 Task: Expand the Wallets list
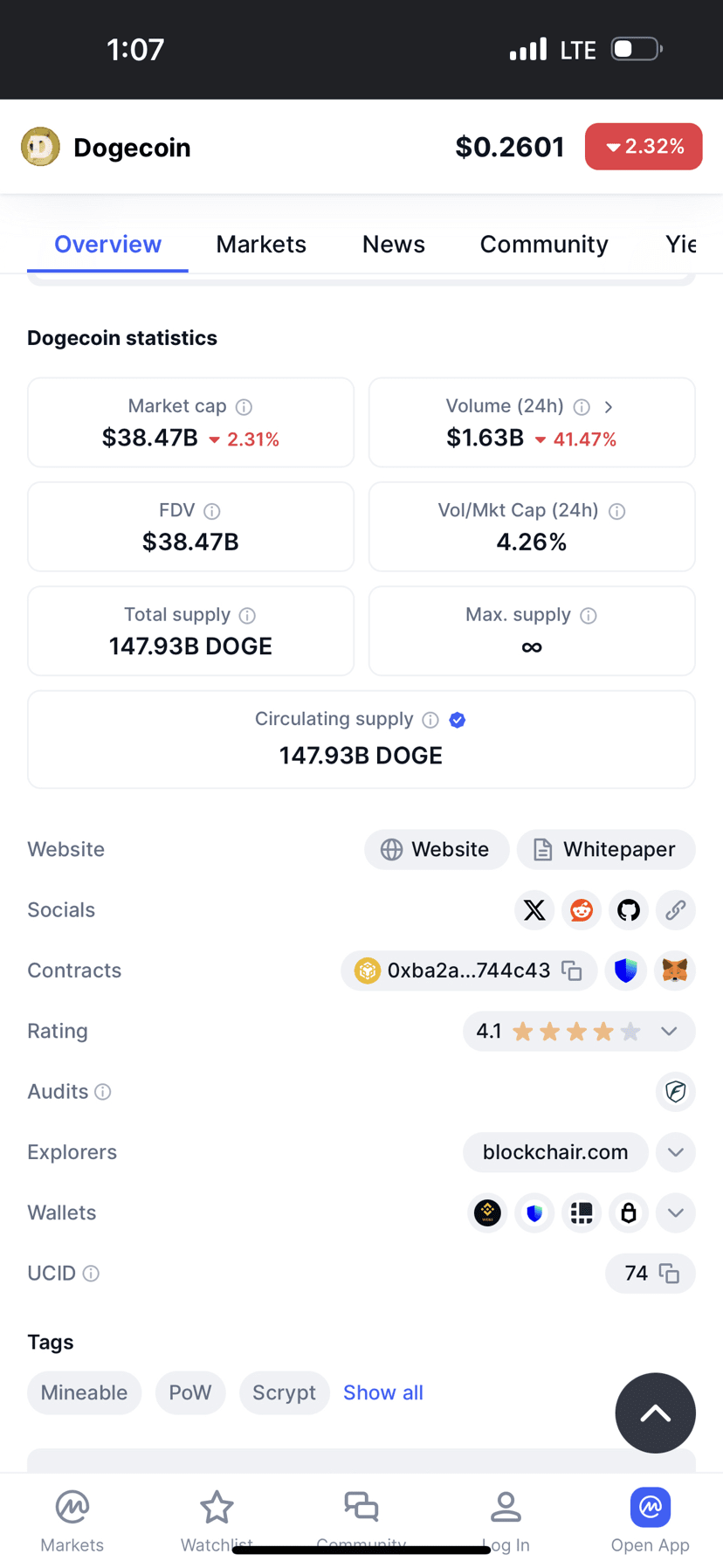click(x=675, y=1212)
